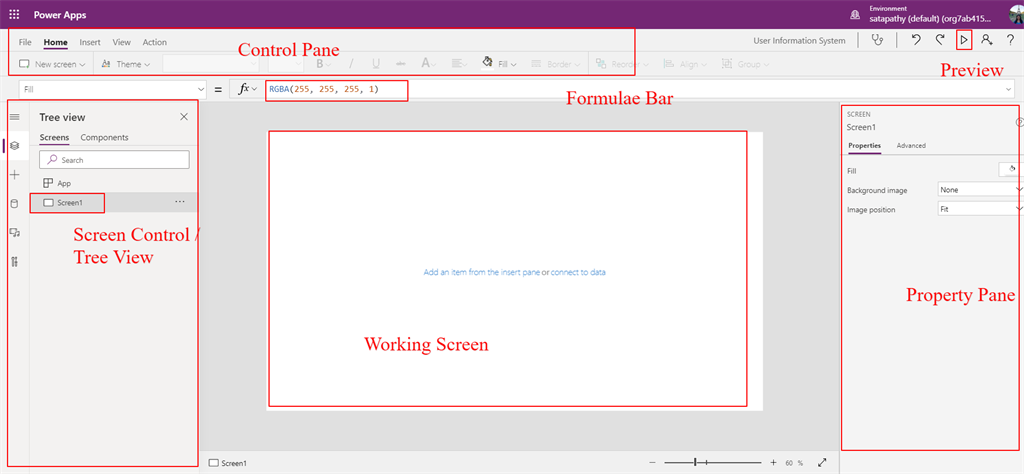Open the Advanced tools icon in left rail
This screenshot has height=474, width=1024.
[x=15, y=262]
